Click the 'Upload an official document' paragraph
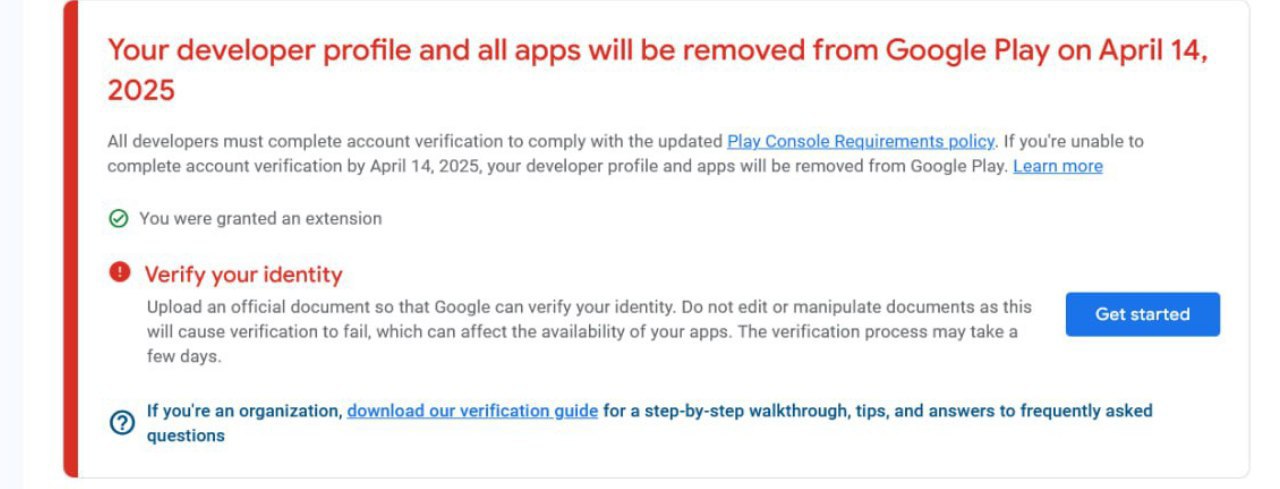 (x=589, y=331)
